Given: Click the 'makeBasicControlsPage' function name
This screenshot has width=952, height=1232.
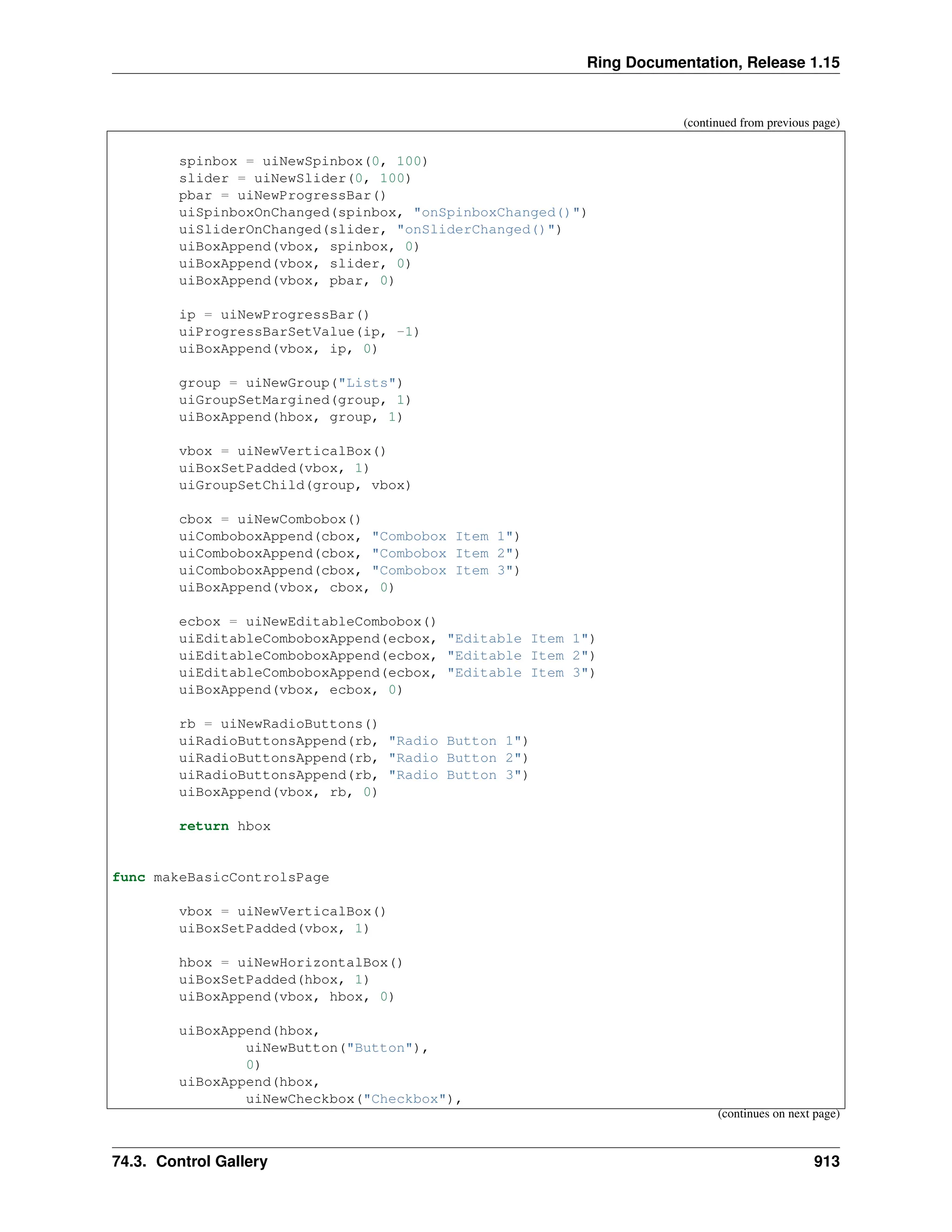Looking at the screenshot, I should [x=241, y=877].
